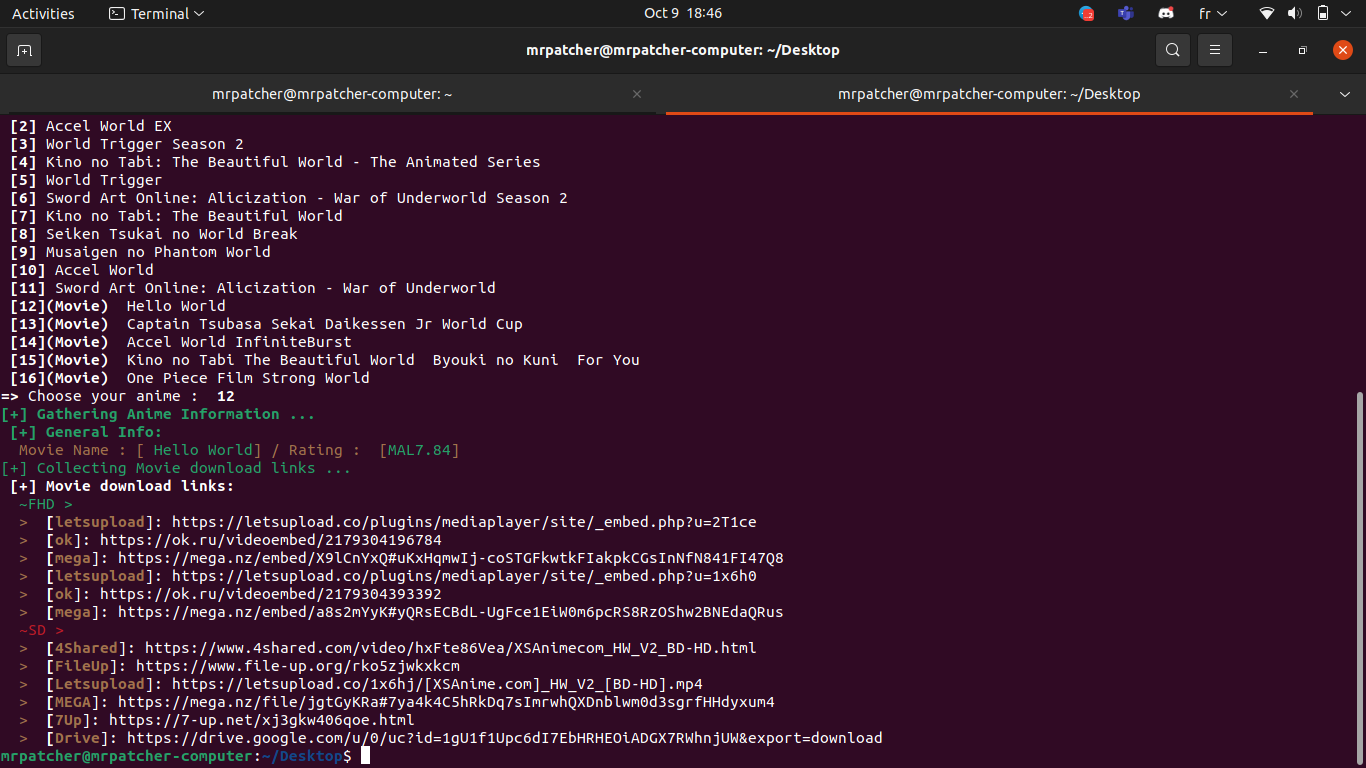Click the Wi-Fi status icon
The image size is (1366, 768).
click(x=1267, y=13)
